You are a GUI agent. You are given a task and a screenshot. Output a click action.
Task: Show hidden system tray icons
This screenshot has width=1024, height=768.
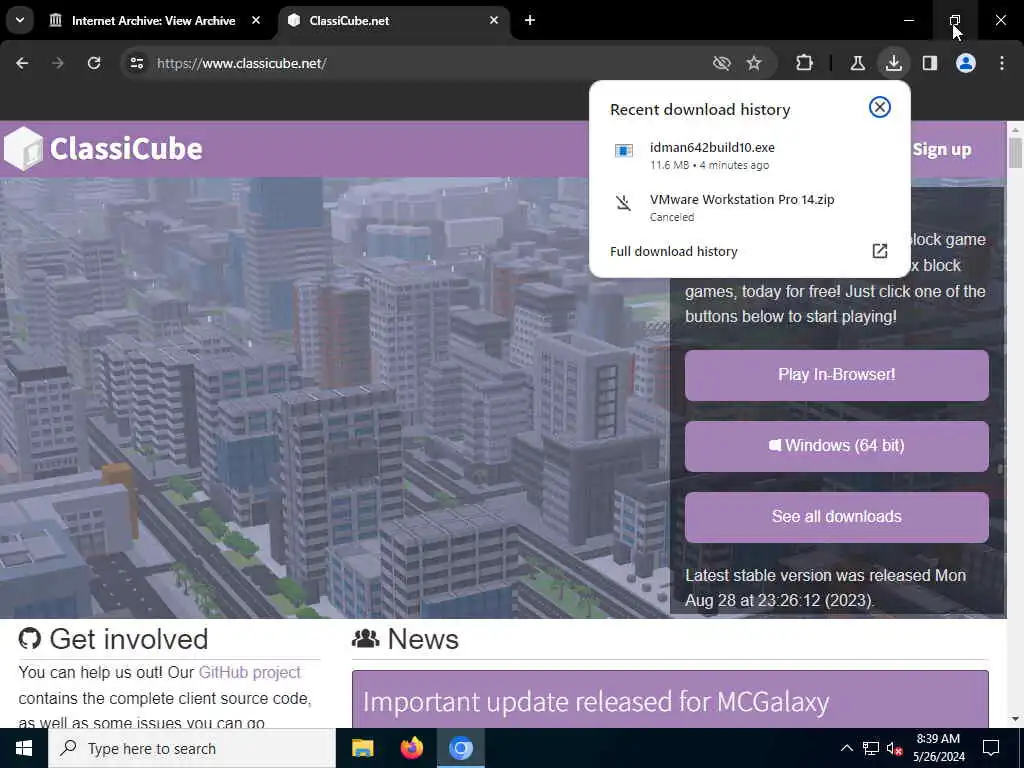[846, 748]
